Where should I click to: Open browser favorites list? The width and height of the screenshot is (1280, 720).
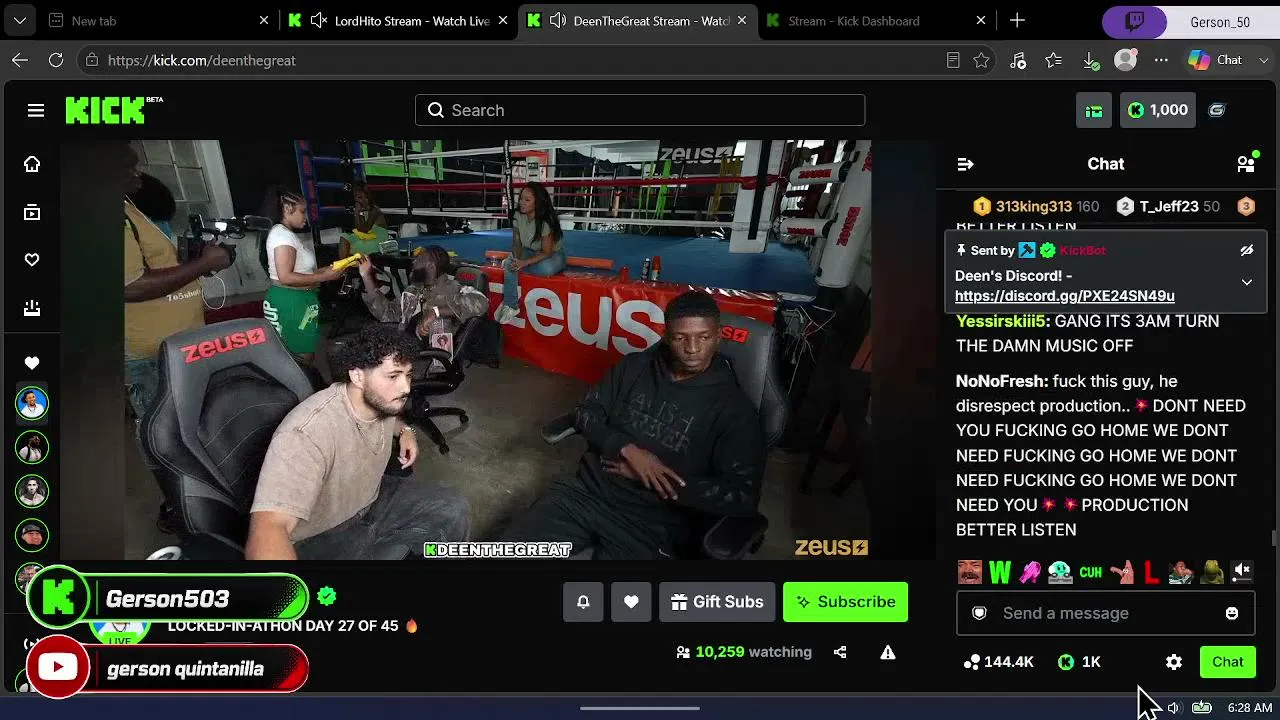1054,60
